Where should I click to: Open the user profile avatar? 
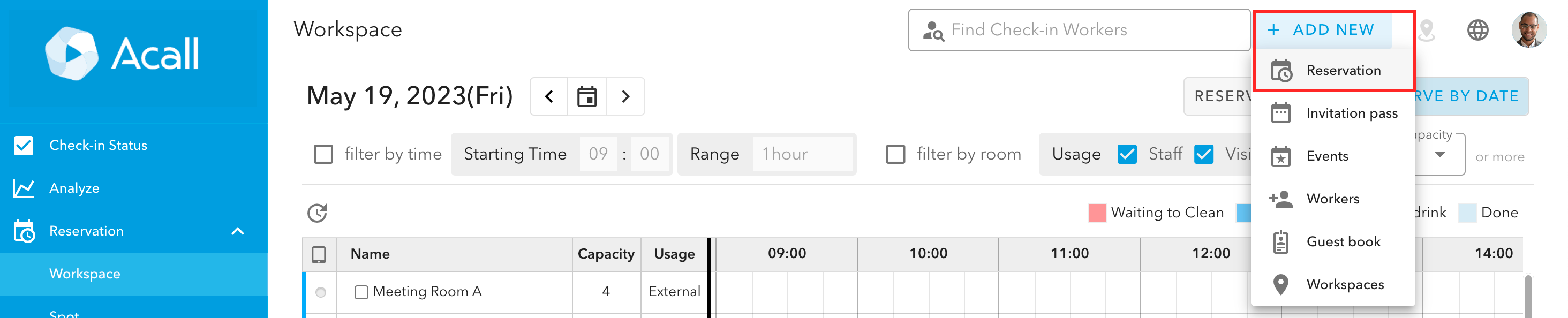(1528, 30)
